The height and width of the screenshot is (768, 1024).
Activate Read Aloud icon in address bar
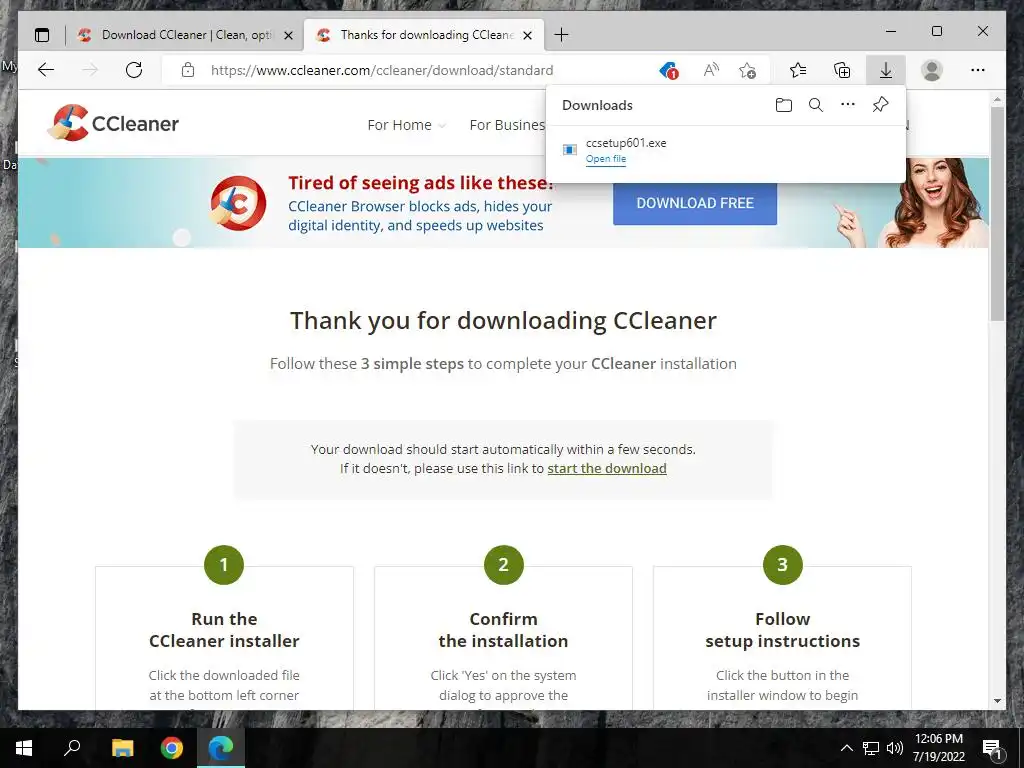point(711,70)
